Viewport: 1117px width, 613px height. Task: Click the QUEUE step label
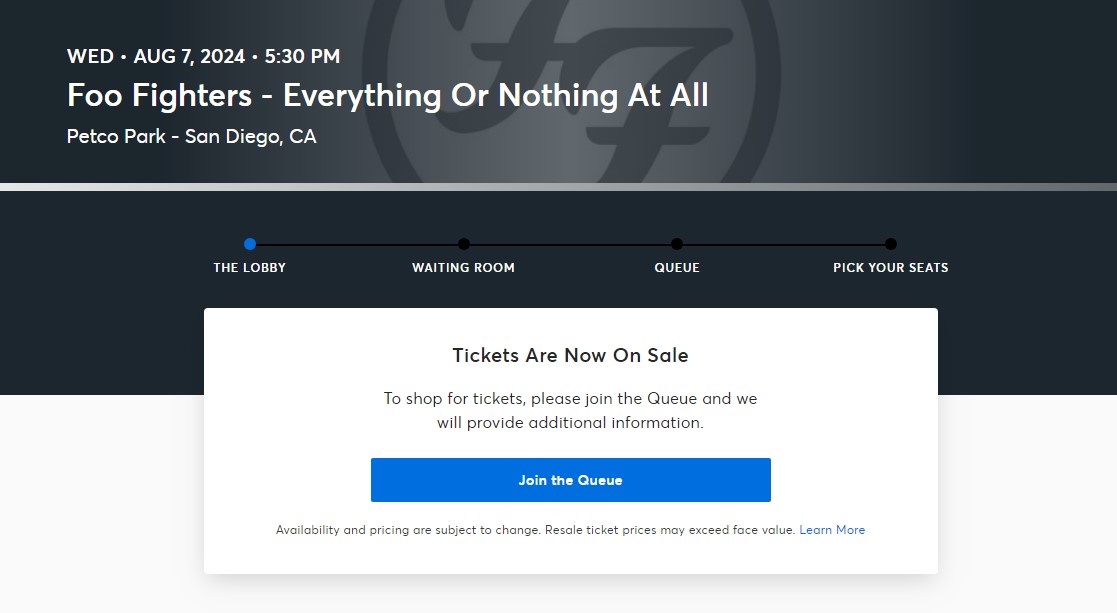(677, 268)
